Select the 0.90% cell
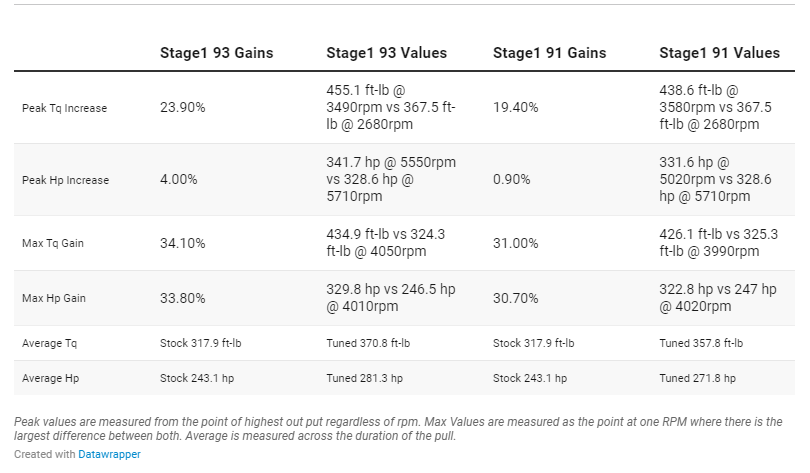810x473 pixels. [x=512, y=180]
